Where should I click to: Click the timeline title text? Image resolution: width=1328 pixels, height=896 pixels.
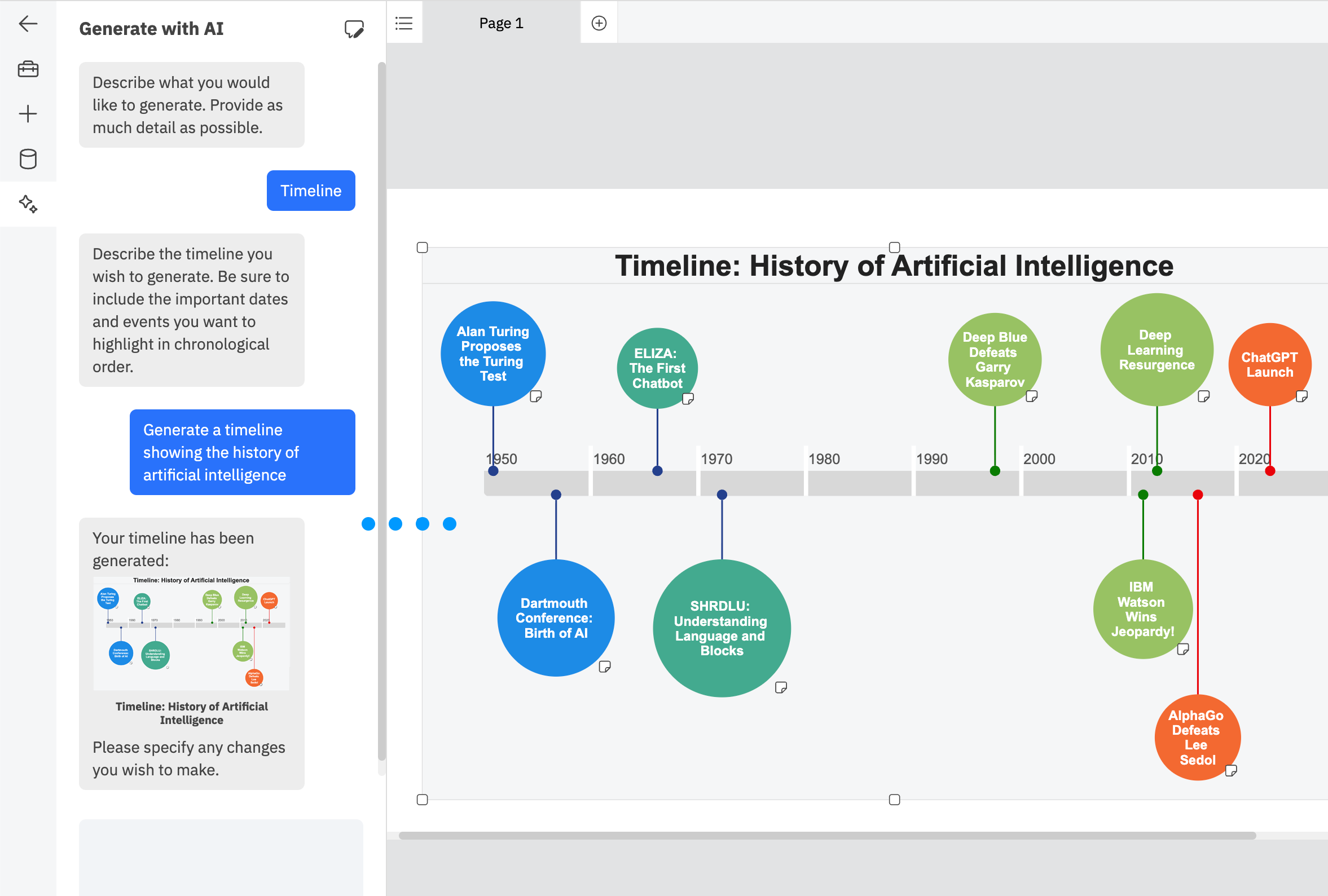pos(894,266)
